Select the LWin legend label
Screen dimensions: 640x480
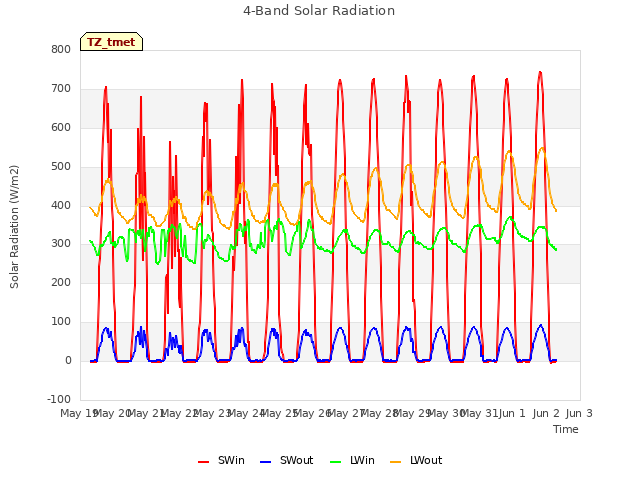tap(362, 460)
